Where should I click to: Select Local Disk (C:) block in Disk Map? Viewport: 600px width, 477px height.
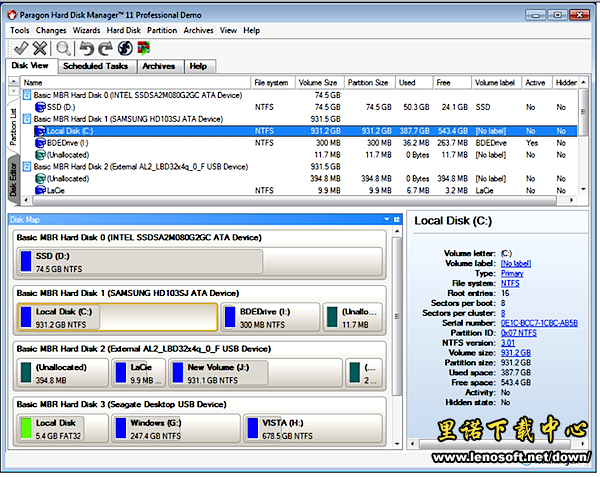tap(117, 317)
